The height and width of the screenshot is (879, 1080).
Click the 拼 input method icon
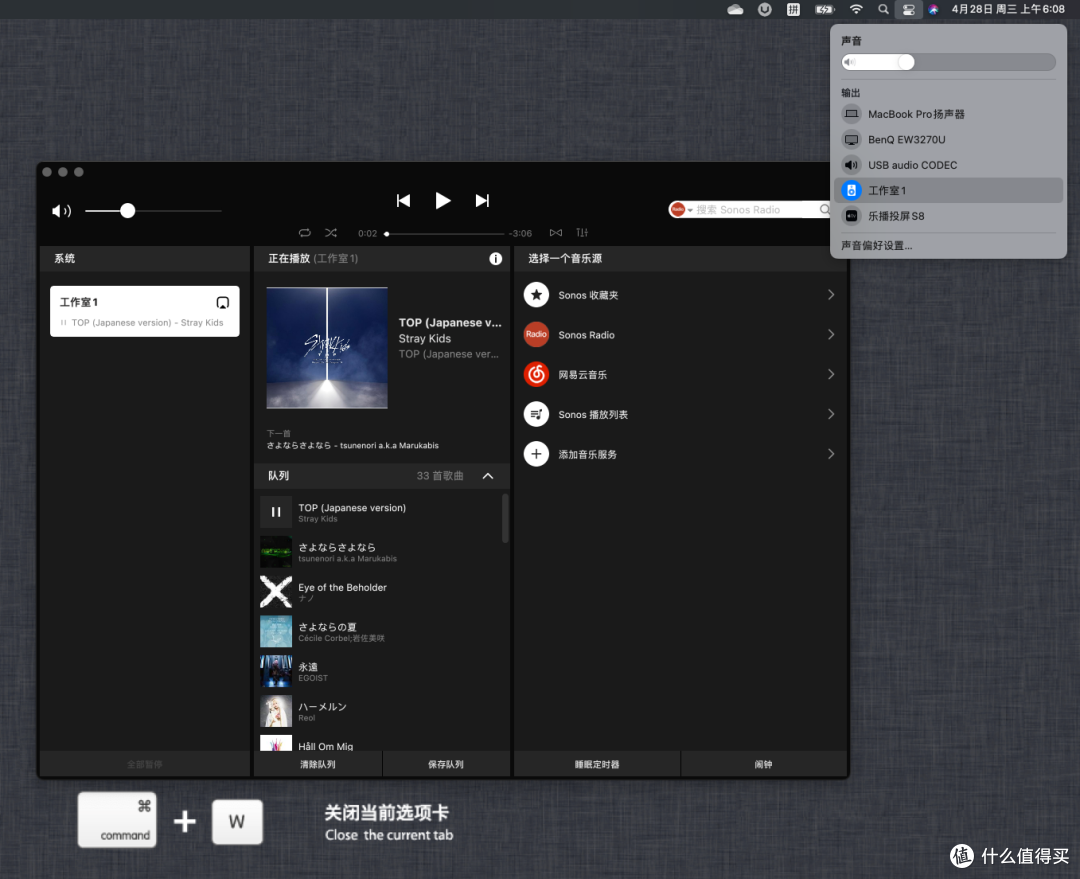pyautogui.click(x=793, y=10)
